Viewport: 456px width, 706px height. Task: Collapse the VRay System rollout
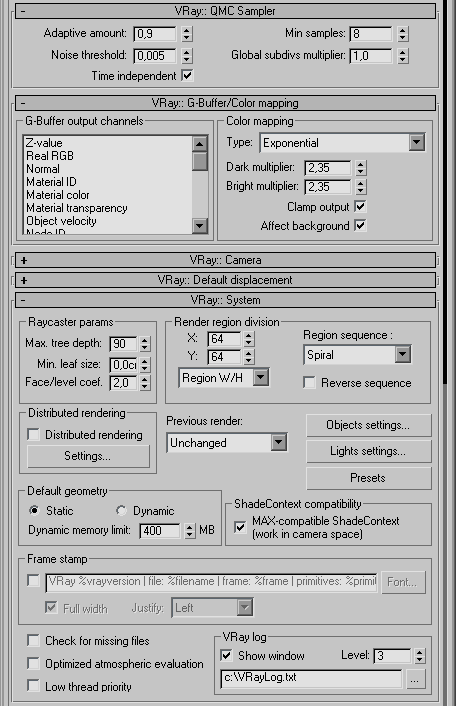coord(225,300)
